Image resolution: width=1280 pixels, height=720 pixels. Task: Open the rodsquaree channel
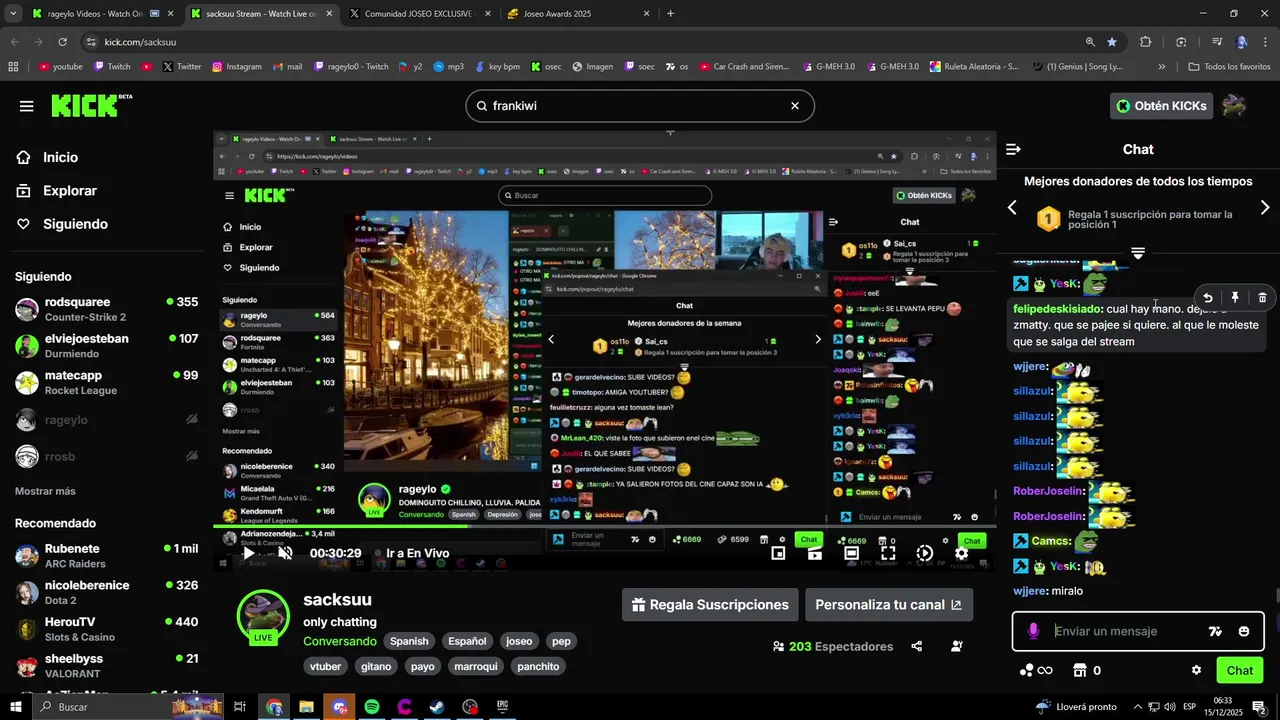click(106, 308)
